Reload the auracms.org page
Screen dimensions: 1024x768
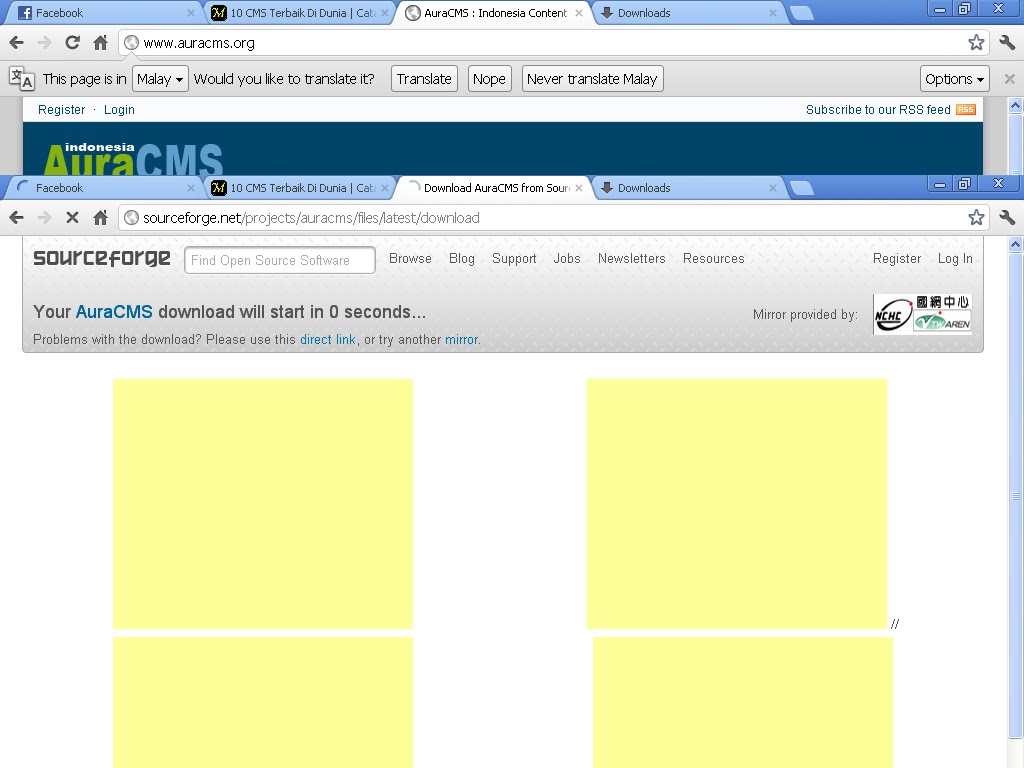(72, 43)
